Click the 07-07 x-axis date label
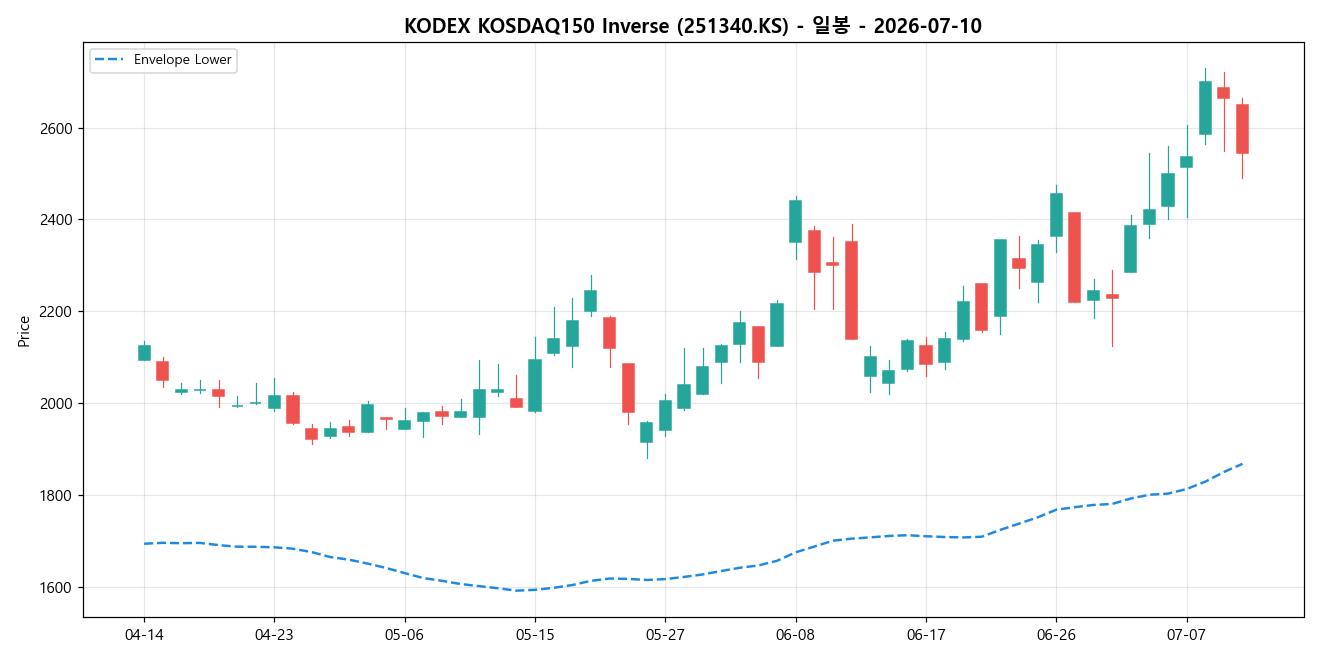Viewport: 1320px width, 660px height. pos(1187,635)
